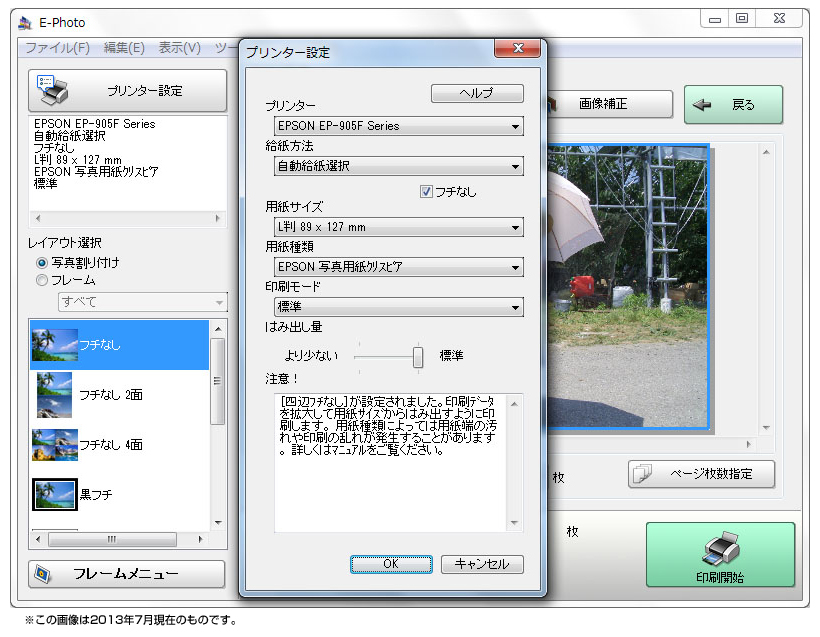Click the printer icon on 印刷開始 button
Viewport: 820px width, 637px height.
pyautogui.click(x=721, y=549)
